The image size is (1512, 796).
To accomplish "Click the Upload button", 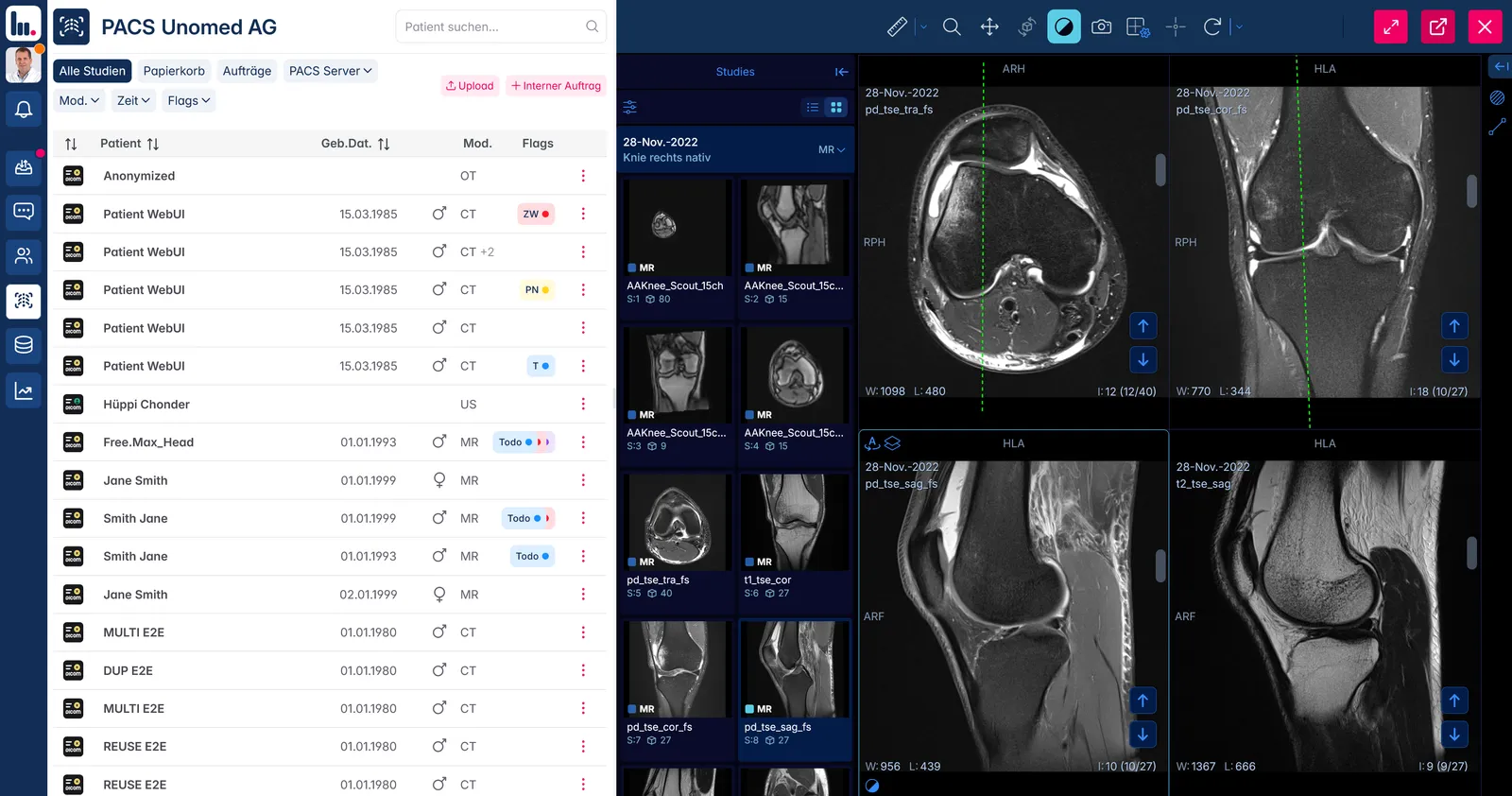I will [470, 86].
